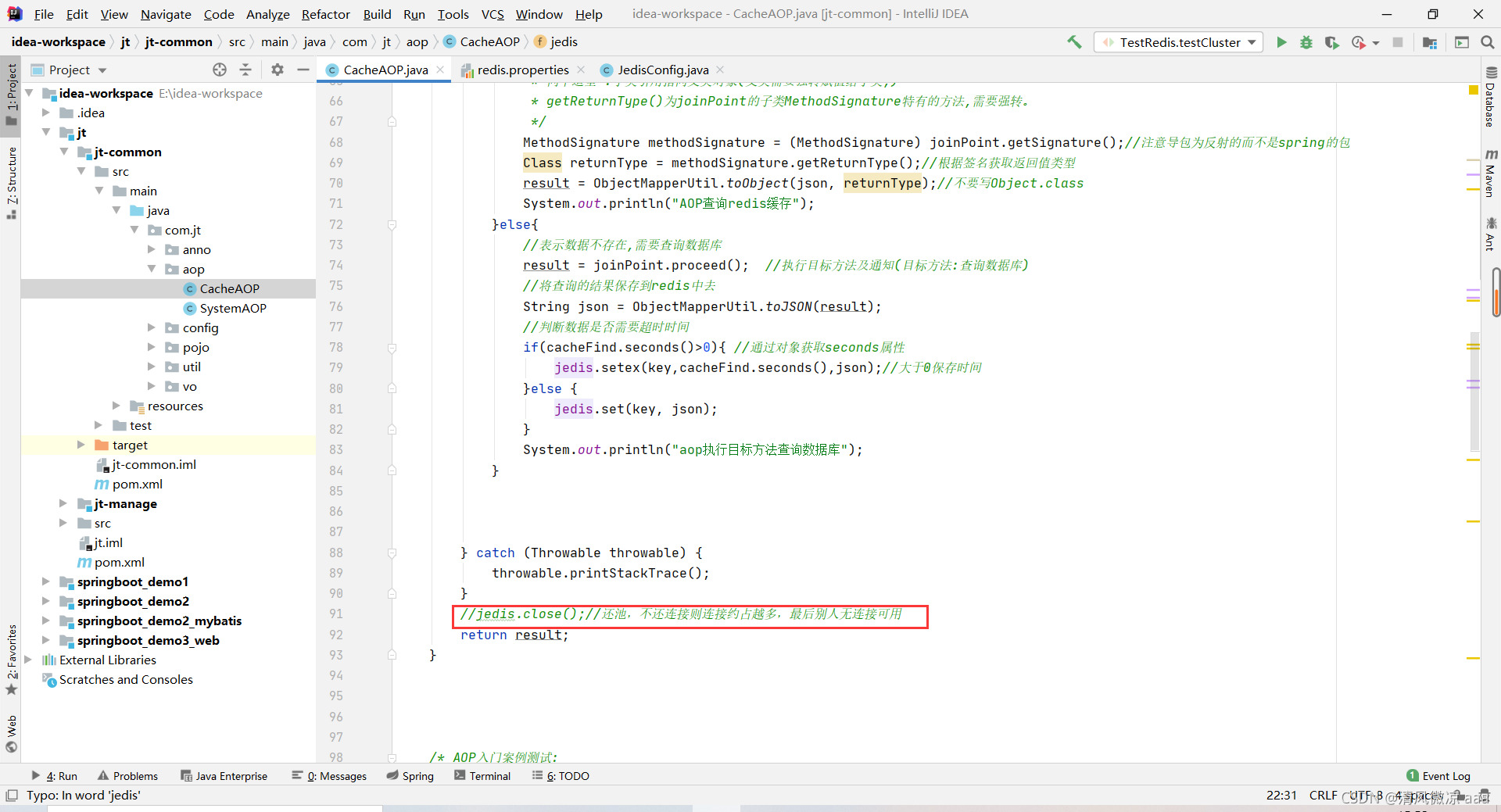The height and width of the screenshot is (812, 1501).
Task: Toggle code fold at line 78
Action: point(392,348)
